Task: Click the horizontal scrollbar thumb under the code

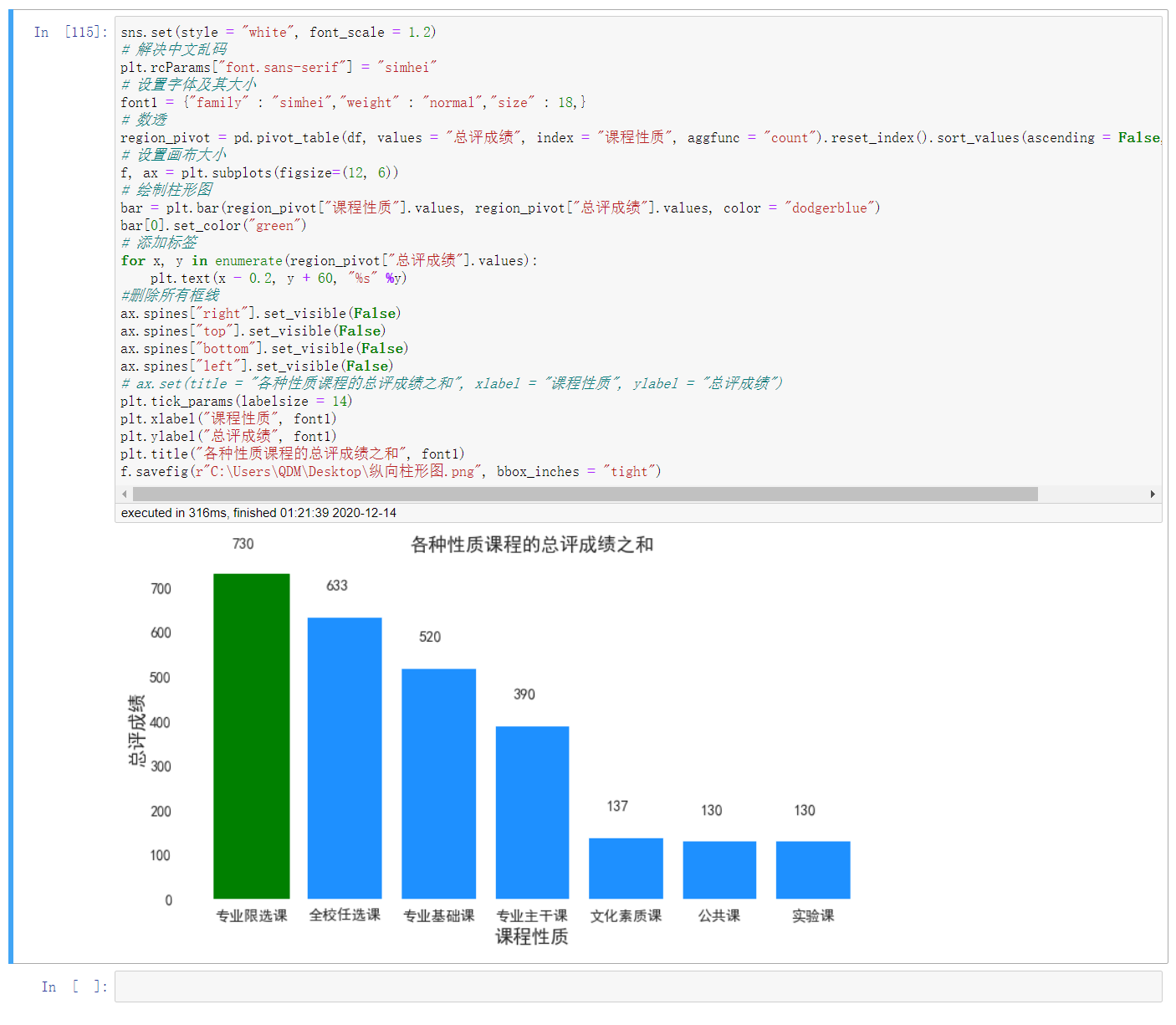Action: point(585,494)
